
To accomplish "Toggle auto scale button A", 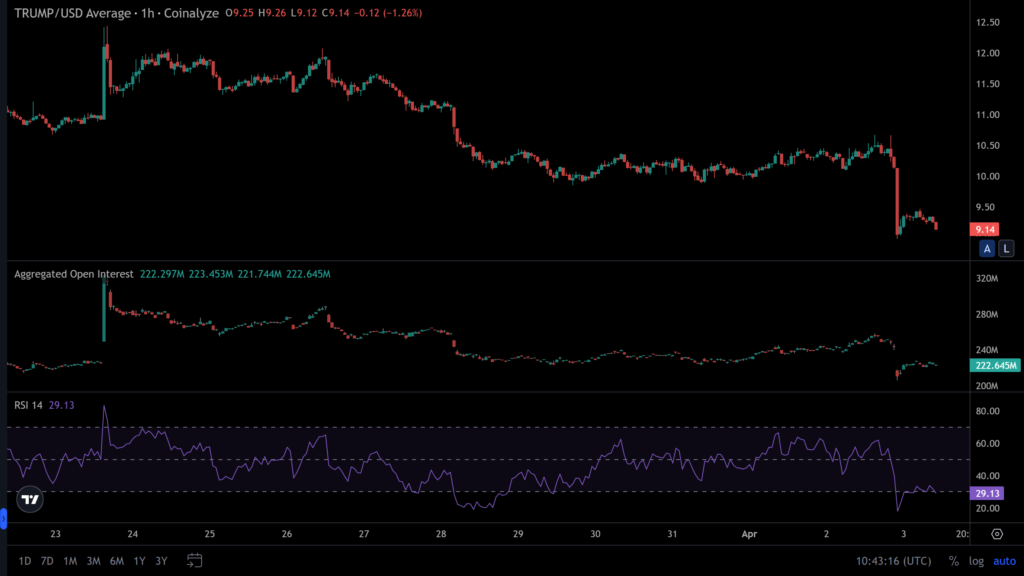I will pos(987,249).
